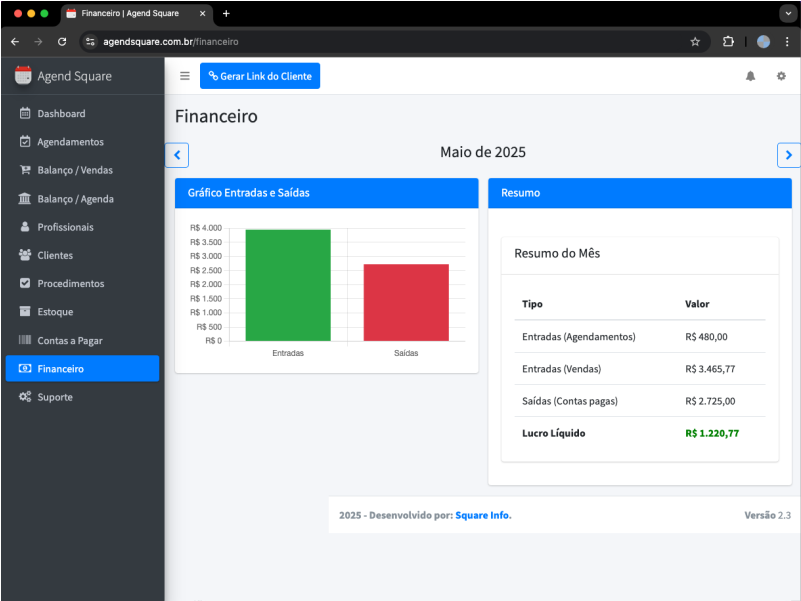Click the red Saídas chart bar
This screenshot has height=601, width=801.
pyautogui.click(x=405, y=302)
